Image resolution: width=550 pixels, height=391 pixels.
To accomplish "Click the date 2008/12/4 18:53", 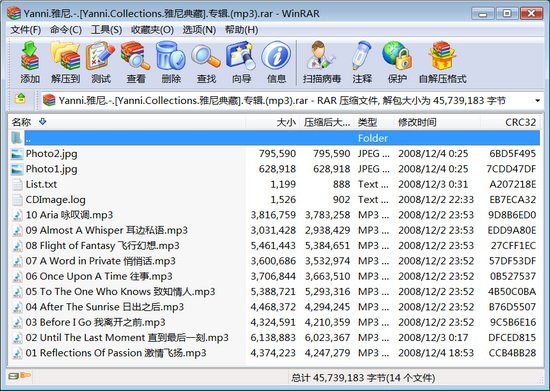I will tap(436, 353).
